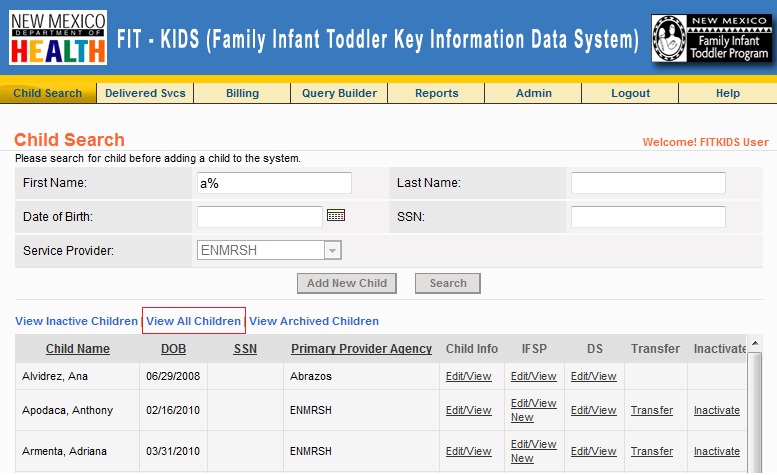
Task: Open IFSP Edit/View for Alvidrez, Ana
Action: pos(534,376)
